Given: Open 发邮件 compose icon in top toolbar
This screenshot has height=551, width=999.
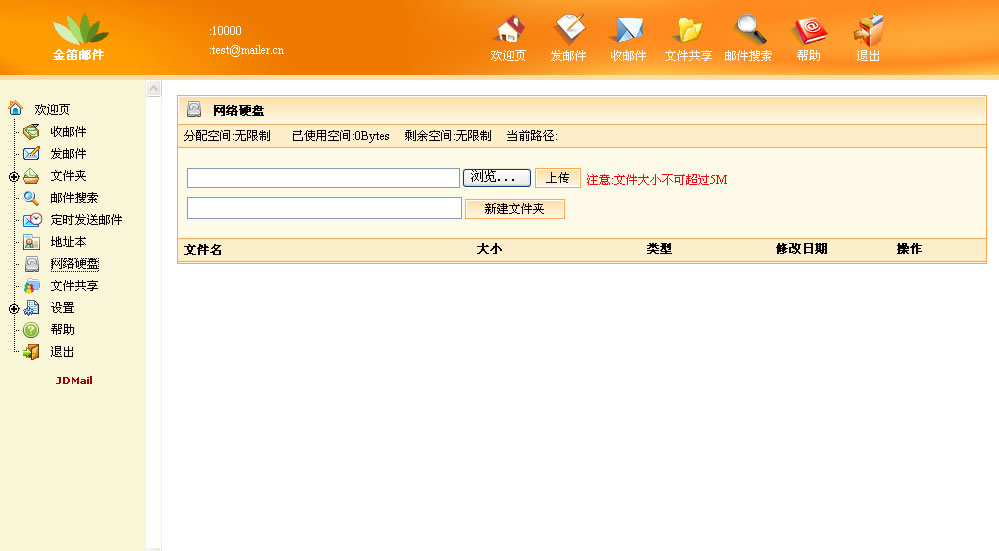Looking at the screenshot, I should pyautogui.click(x=568, y=30).
